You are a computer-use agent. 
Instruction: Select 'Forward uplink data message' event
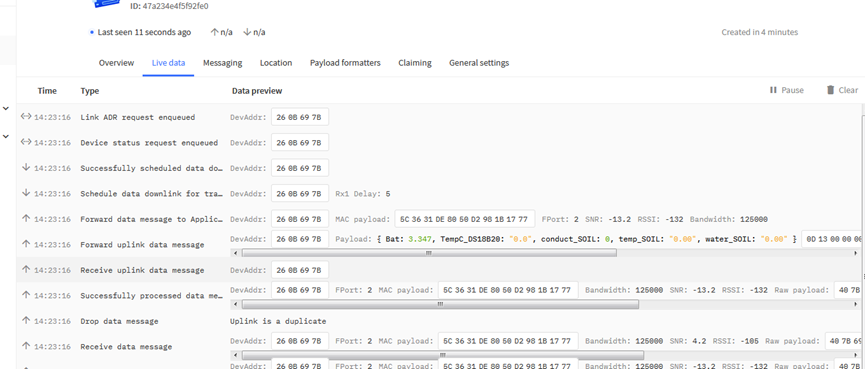(142, 244)
